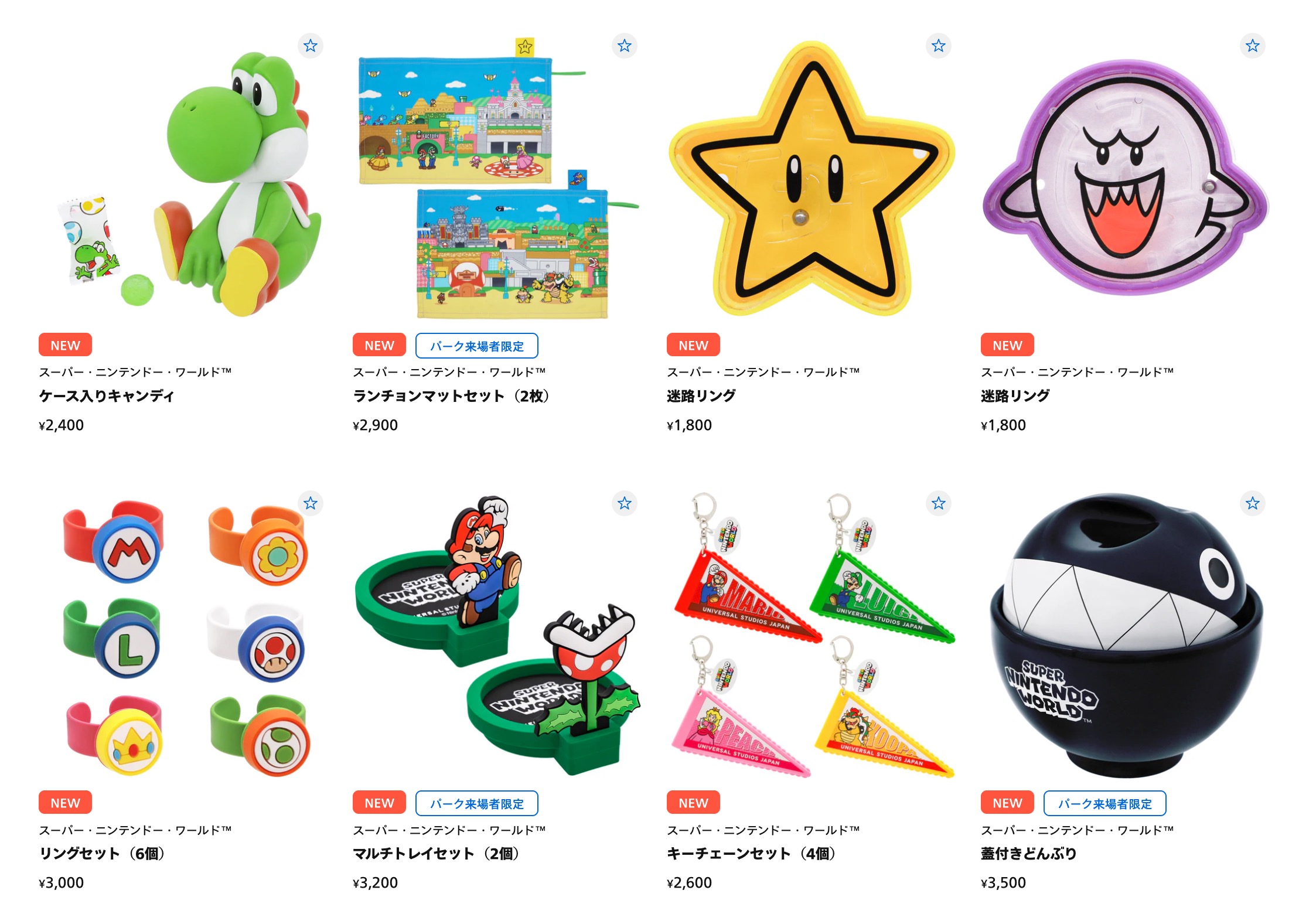Toggle favorite star on luncheon mat set

point(625,46)
